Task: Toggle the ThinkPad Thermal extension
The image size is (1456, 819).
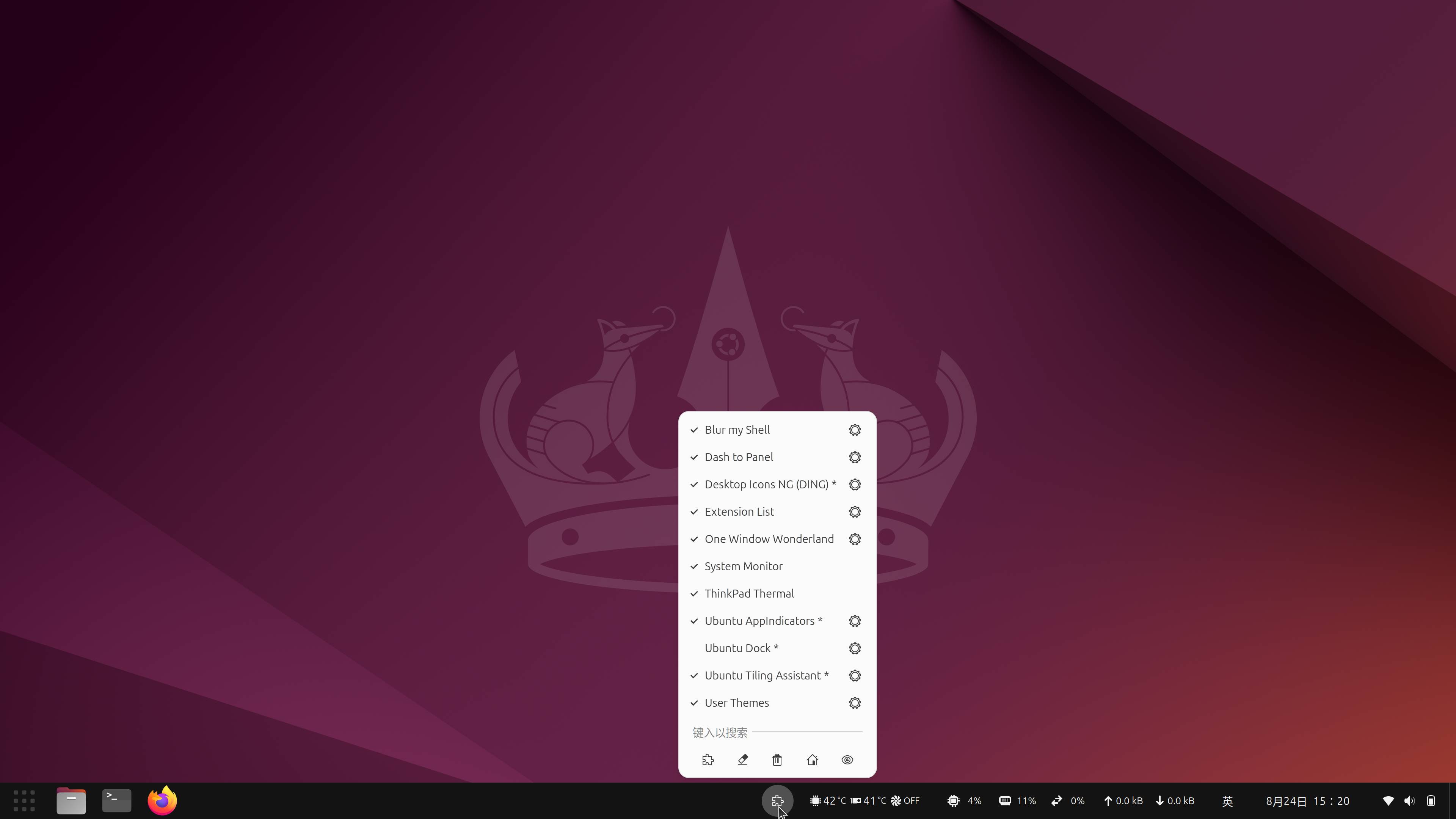Action: 777,593
